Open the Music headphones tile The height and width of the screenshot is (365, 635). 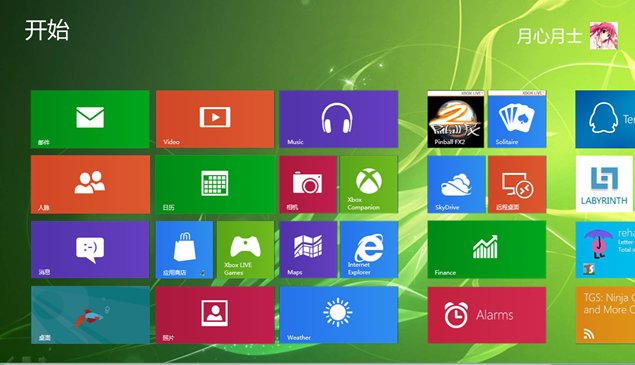tap(339, 119)
